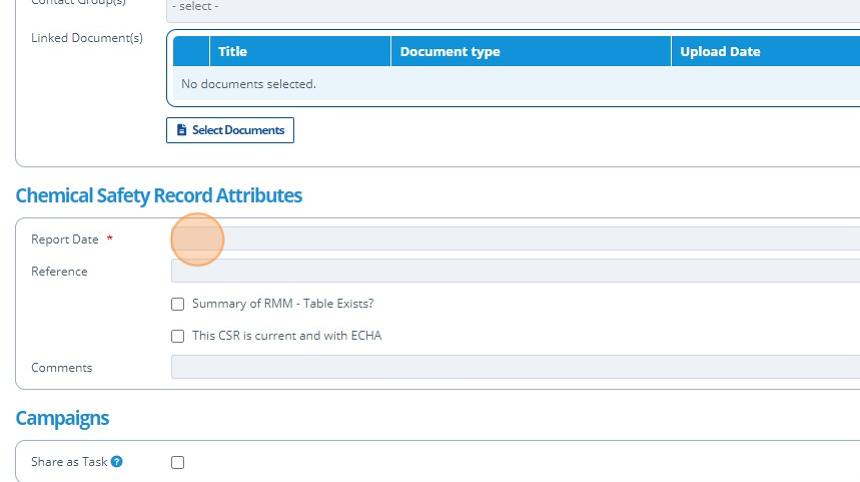
Task: Check the Share as Task checkbox
Action: pyautogui.click(x=177, y=463)
